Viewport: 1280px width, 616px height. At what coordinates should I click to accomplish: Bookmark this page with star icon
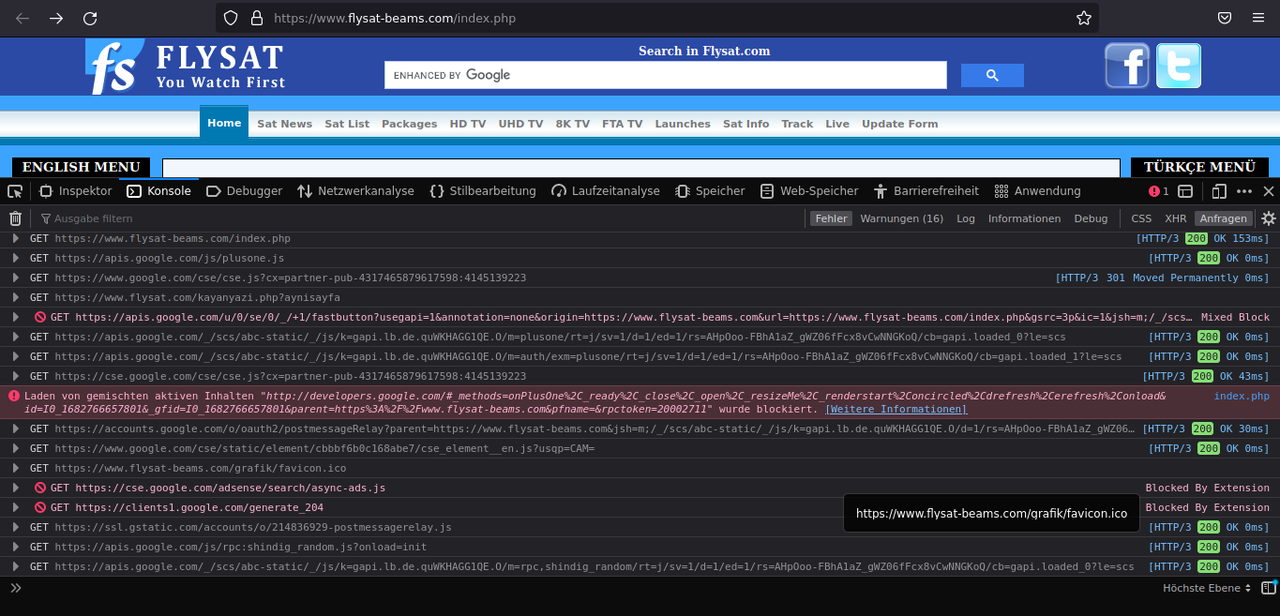[1083, 18]
